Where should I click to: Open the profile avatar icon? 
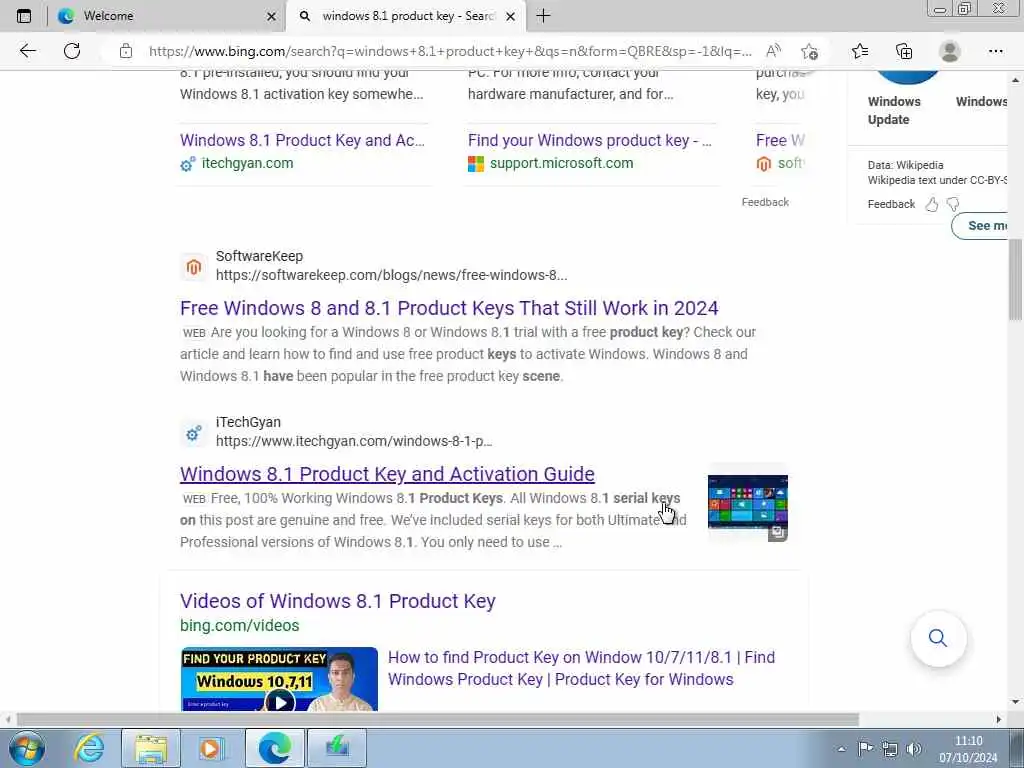950,51
